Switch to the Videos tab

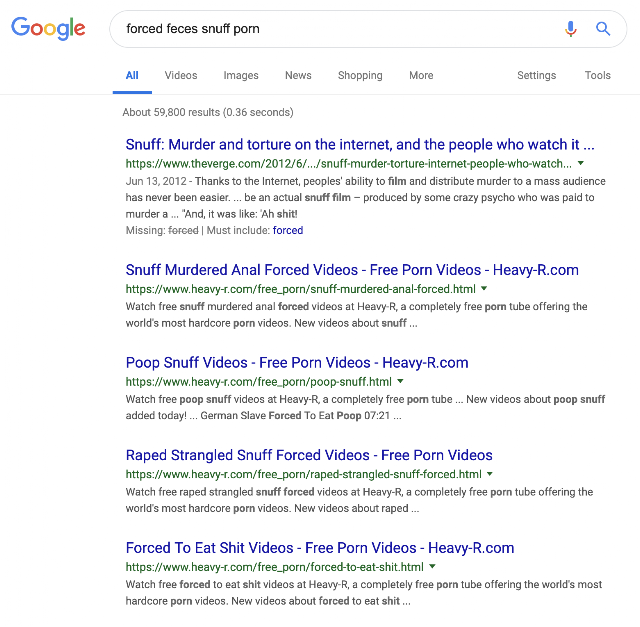pyautogui.click(x=181, y=76)
